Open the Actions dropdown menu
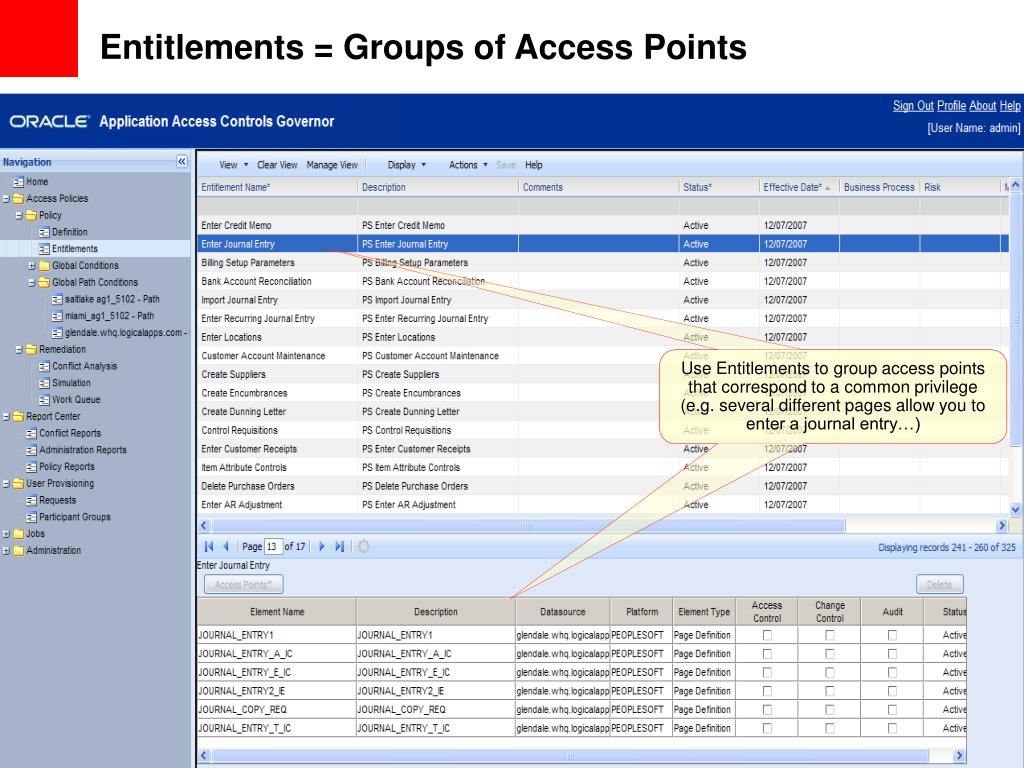 [x=468, y=165]
